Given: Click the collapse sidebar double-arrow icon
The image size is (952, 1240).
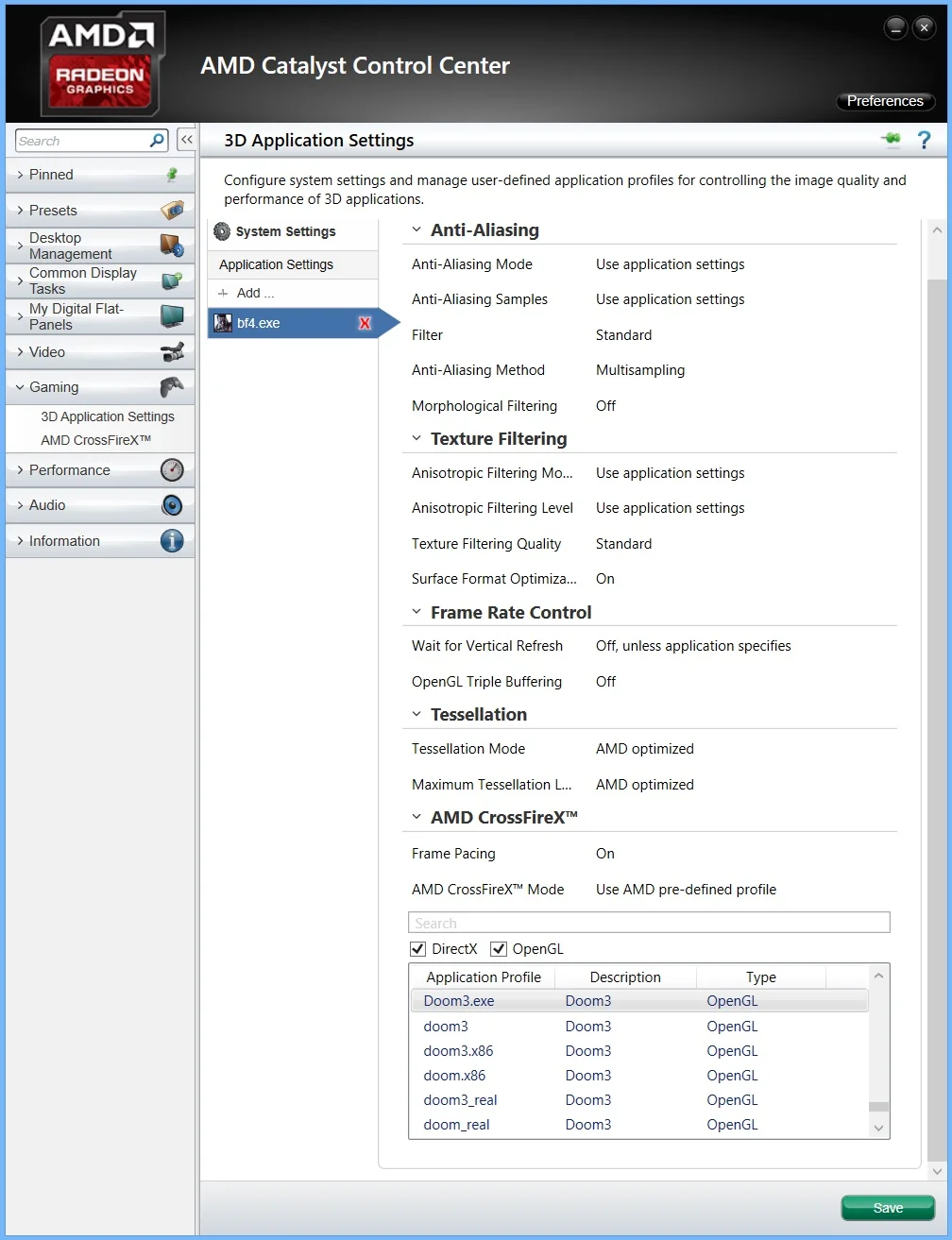Looking at the screenshot, I should (x=186, y=140).
